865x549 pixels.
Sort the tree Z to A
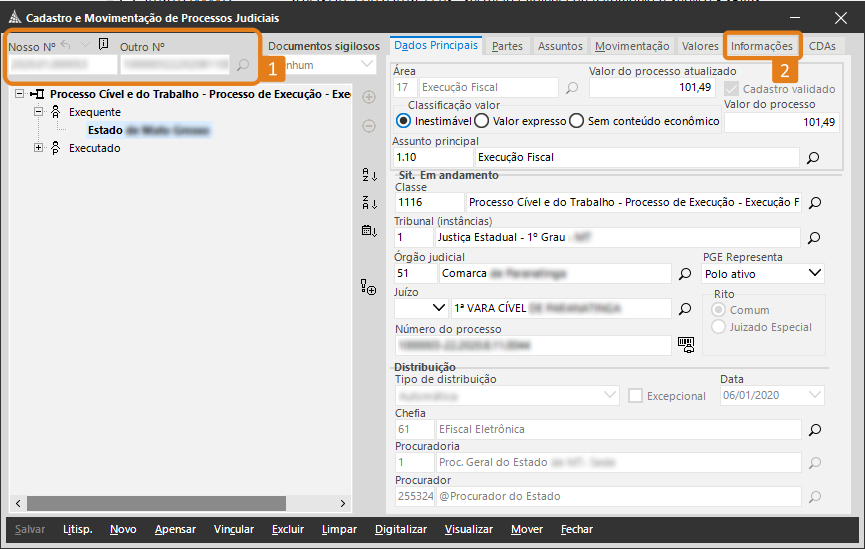368,203
